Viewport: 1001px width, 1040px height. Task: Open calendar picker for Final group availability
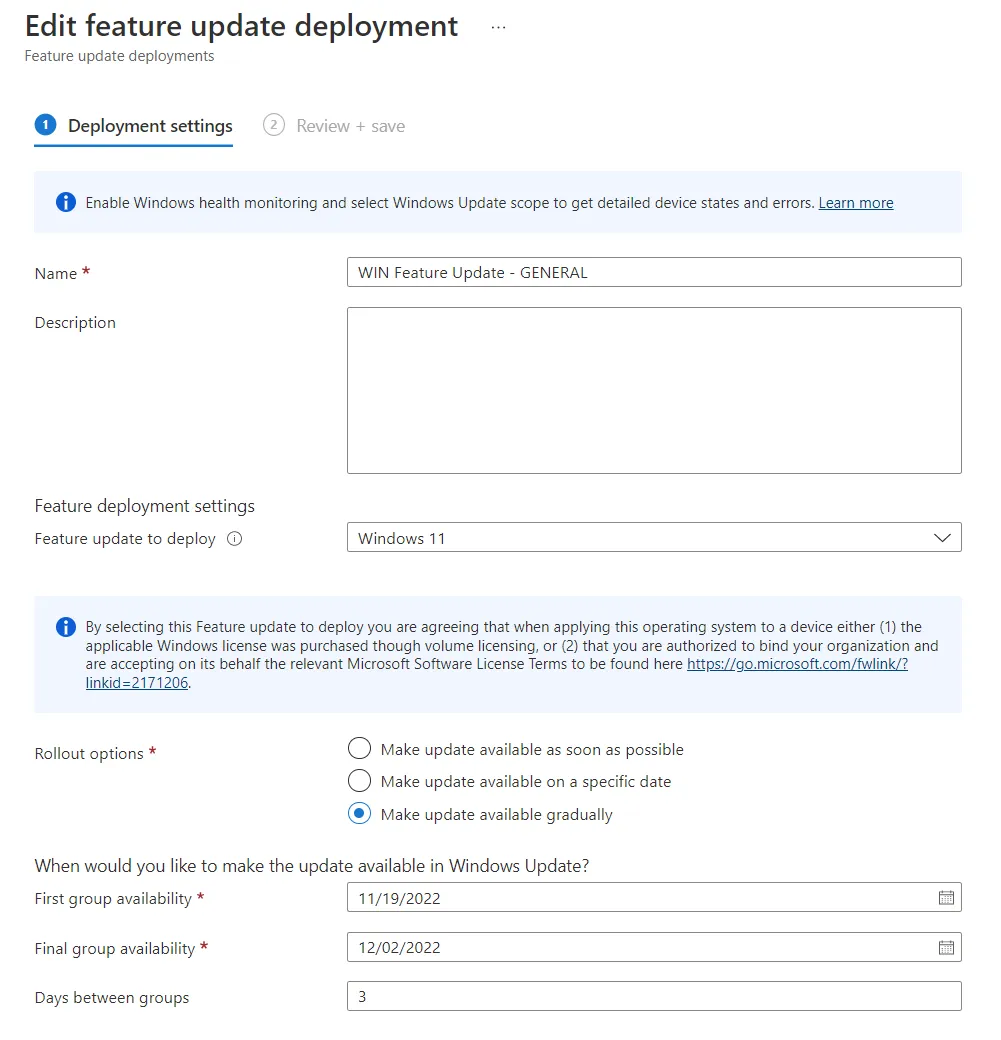(946, 947)
